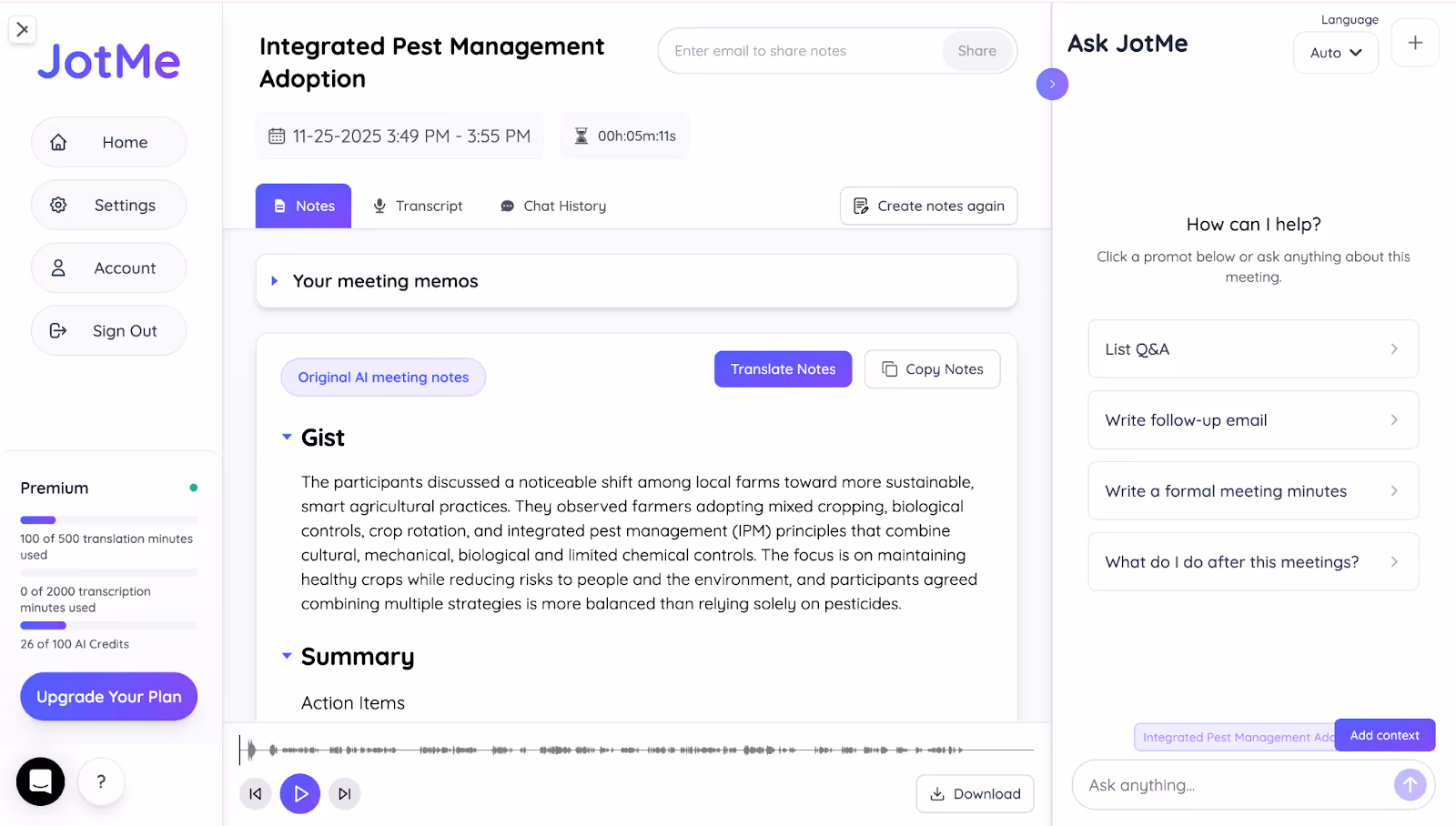The image size is (1456, 826).
Task: Switch to the Transcript tab
Action: click(x=418, y=206)
